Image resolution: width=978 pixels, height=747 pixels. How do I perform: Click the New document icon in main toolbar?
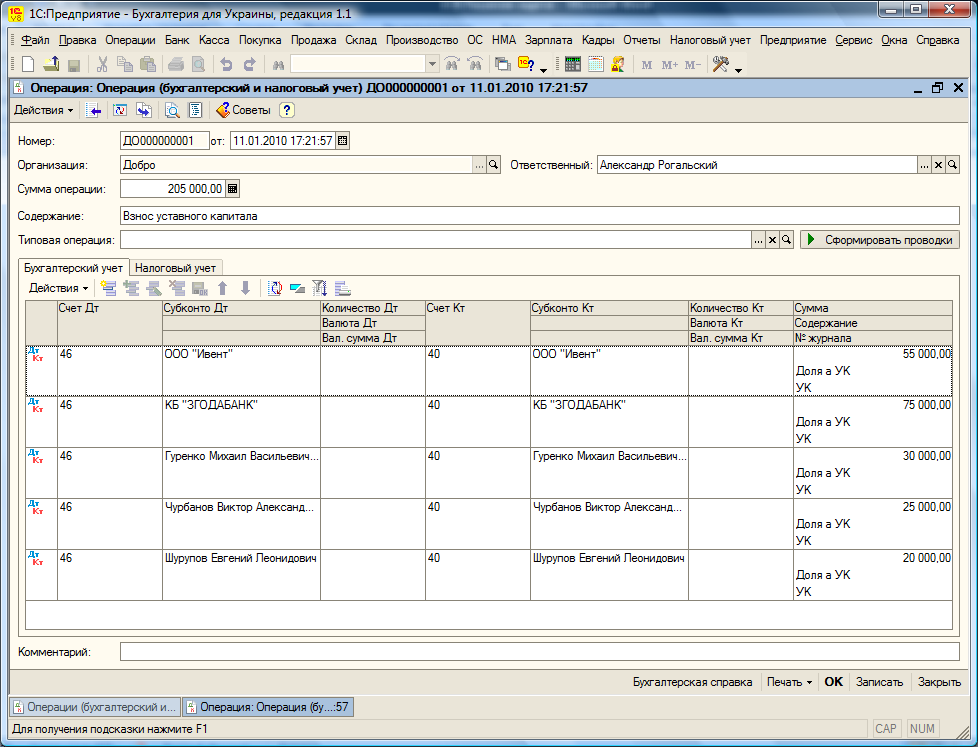point(28,64)
